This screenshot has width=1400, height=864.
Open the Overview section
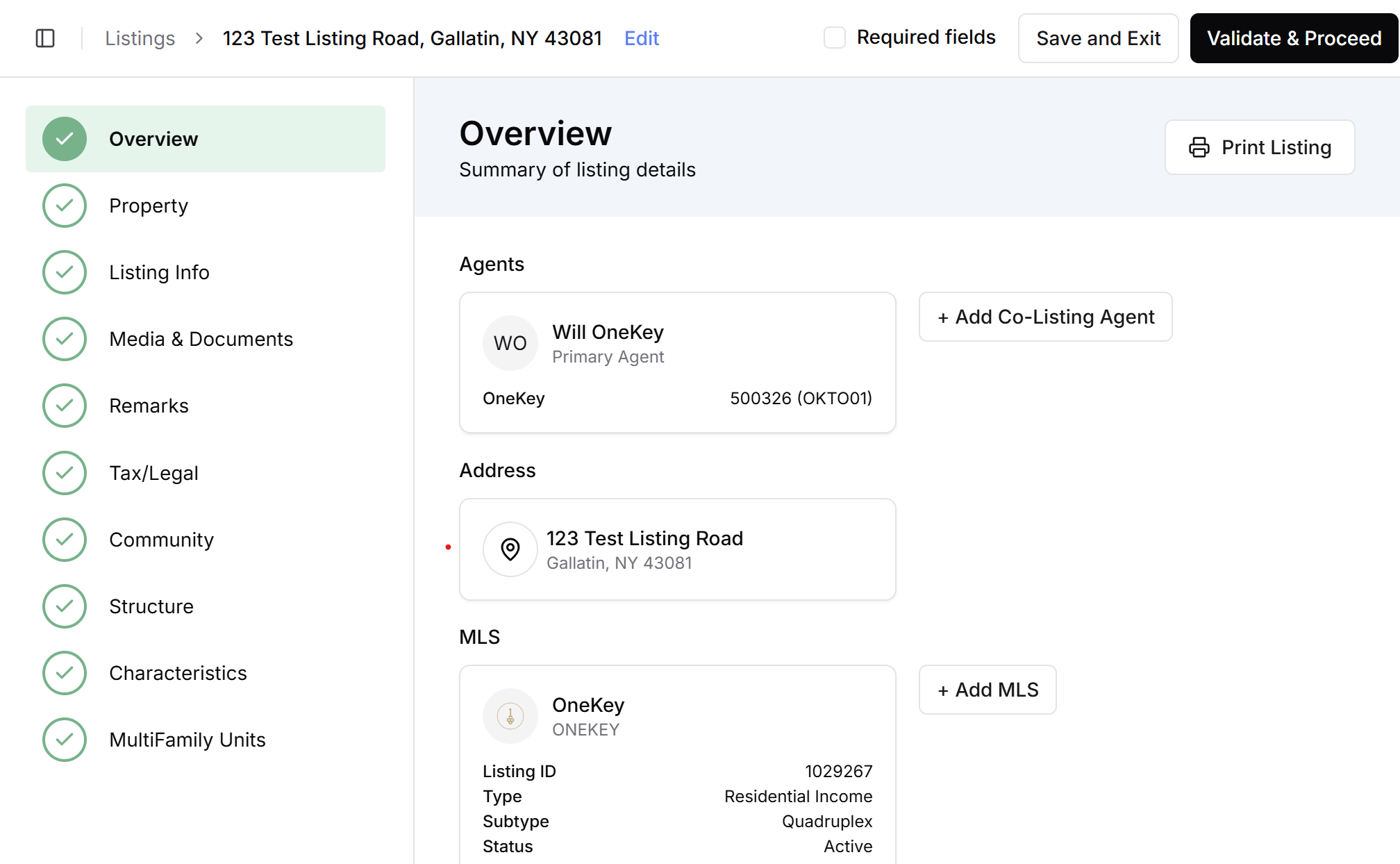pyautogui.click(x=206, y=139)
